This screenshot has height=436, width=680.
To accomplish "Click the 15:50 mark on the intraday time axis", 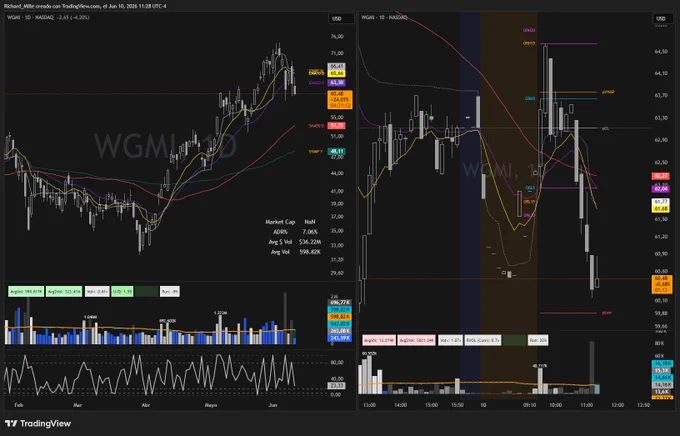I will click(457, 405).
